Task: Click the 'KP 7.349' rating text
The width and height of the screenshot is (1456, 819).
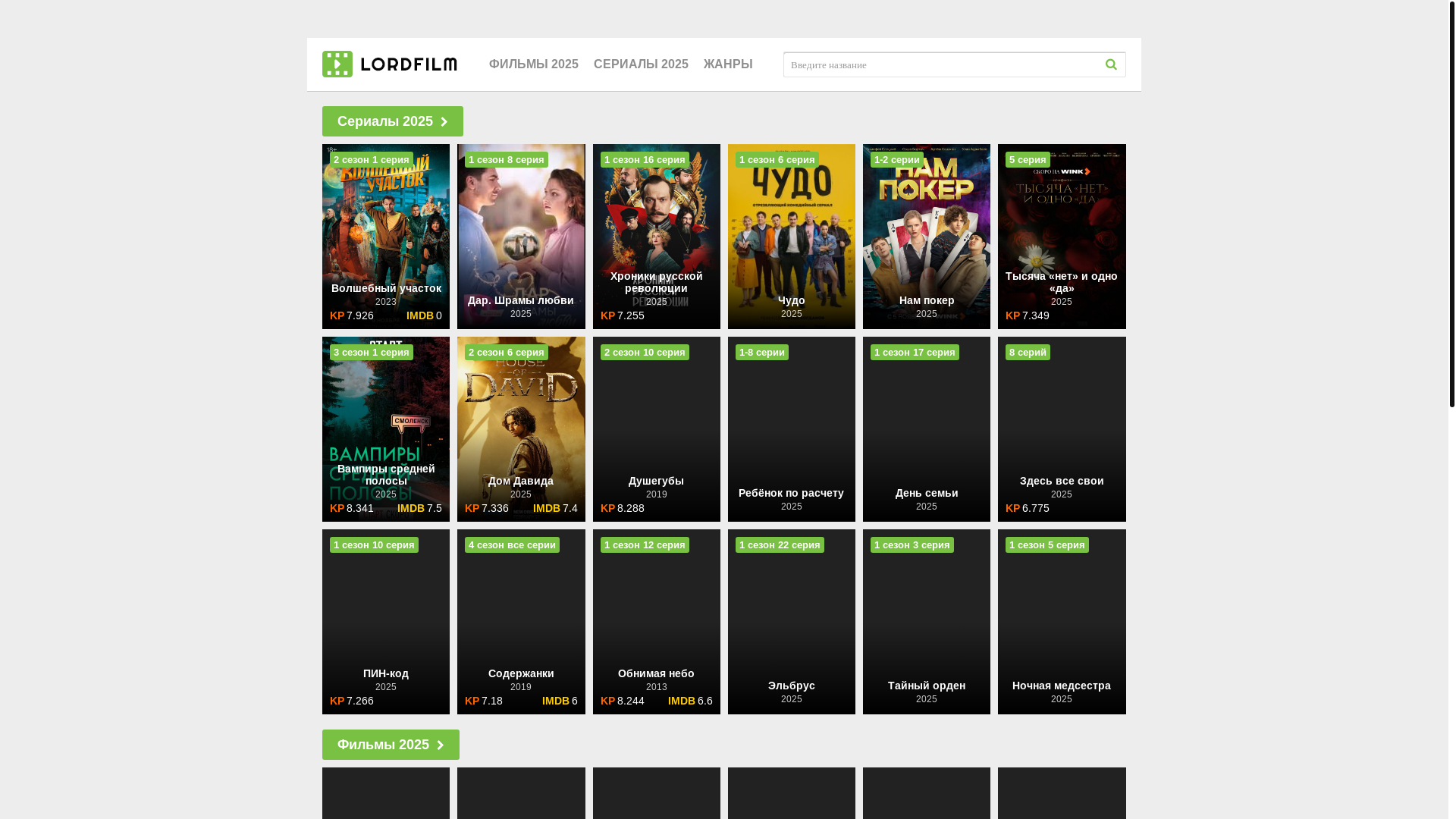Action: click(1028, 315)
